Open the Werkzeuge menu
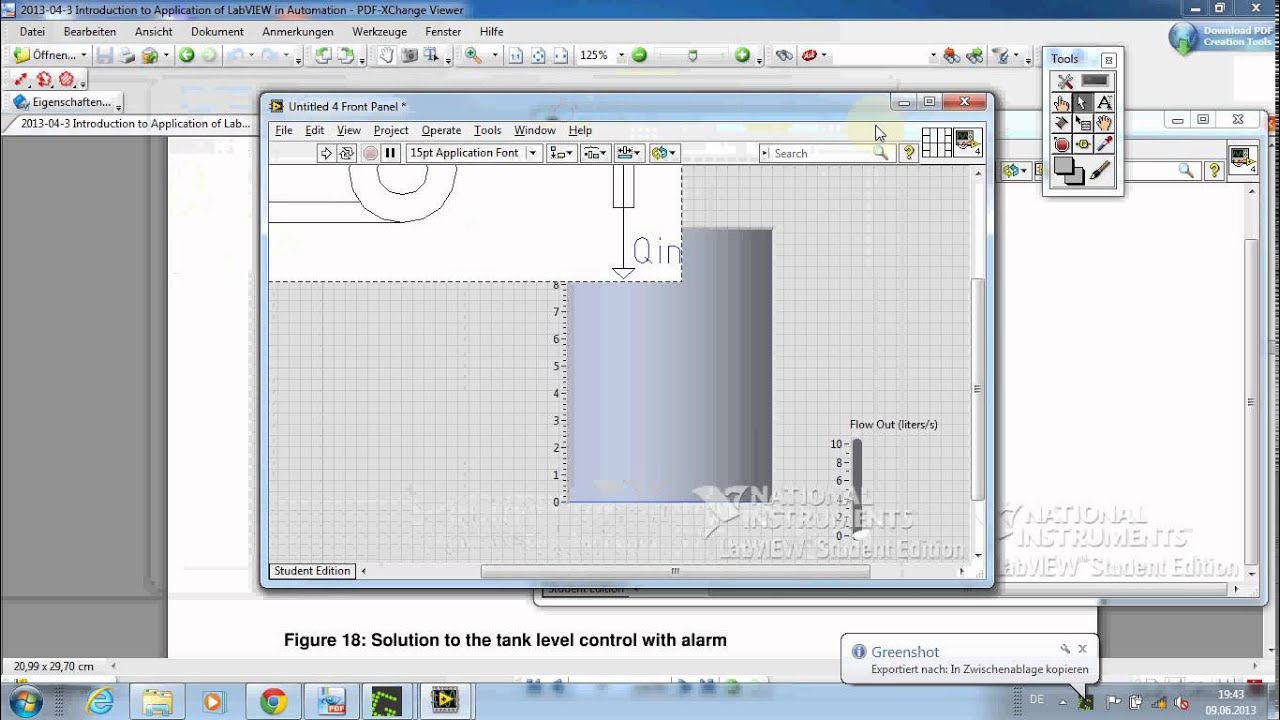 coord(379,32)
